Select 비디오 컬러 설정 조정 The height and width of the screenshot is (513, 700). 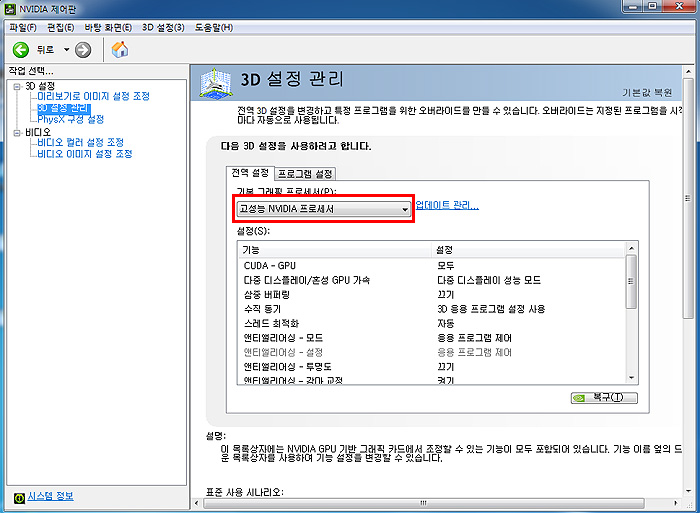click(80, 142)
